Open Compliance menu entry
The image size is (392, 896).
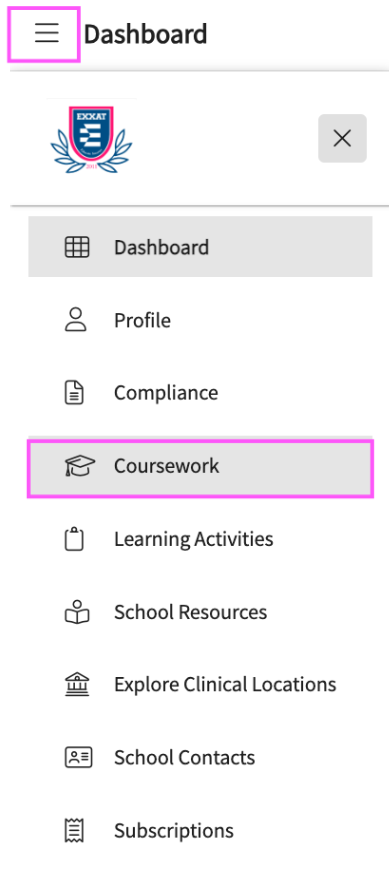tap(201, 393)
